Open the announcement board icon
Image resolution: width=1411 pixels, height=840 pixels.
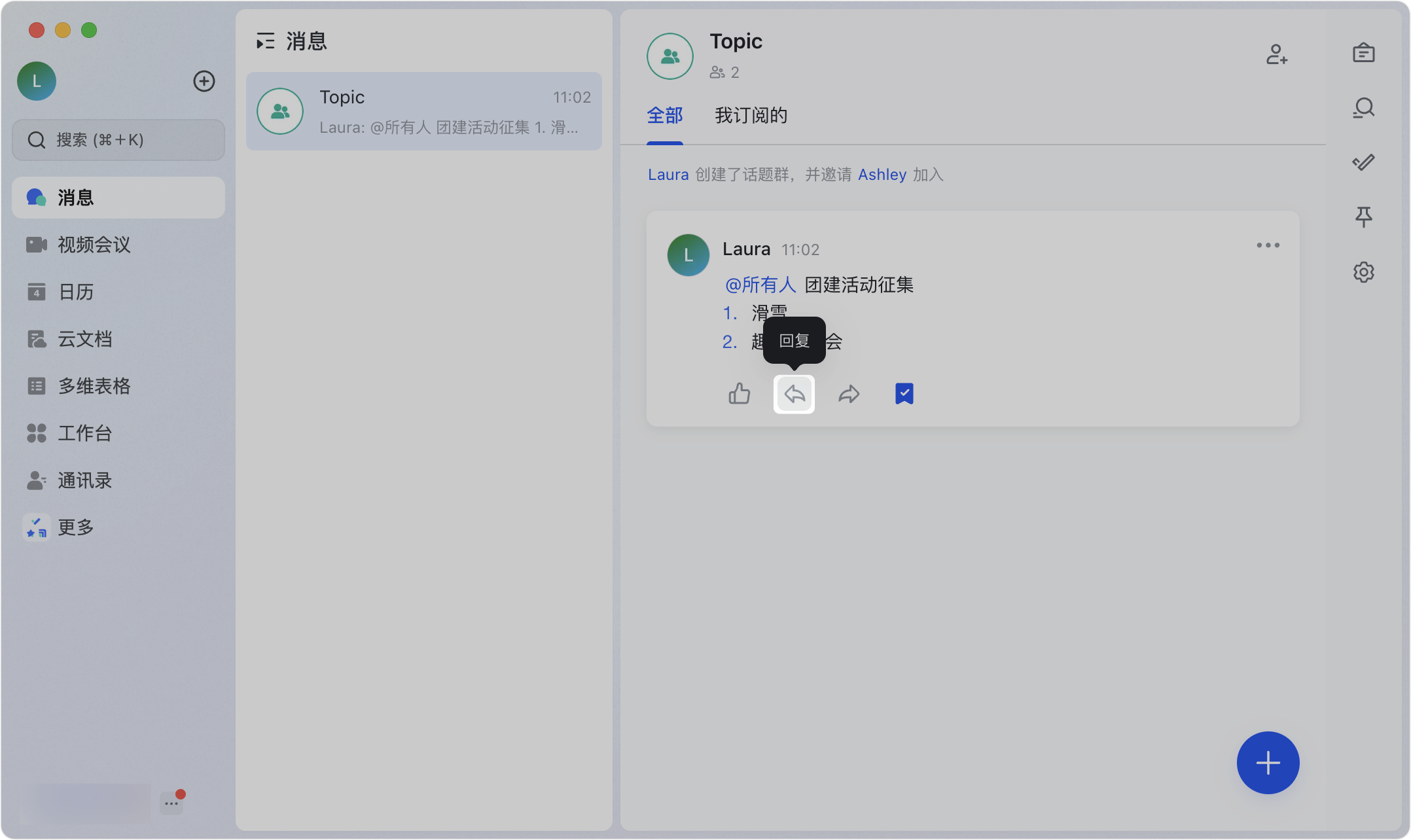pyautogui.click(x=1363, y=53)
